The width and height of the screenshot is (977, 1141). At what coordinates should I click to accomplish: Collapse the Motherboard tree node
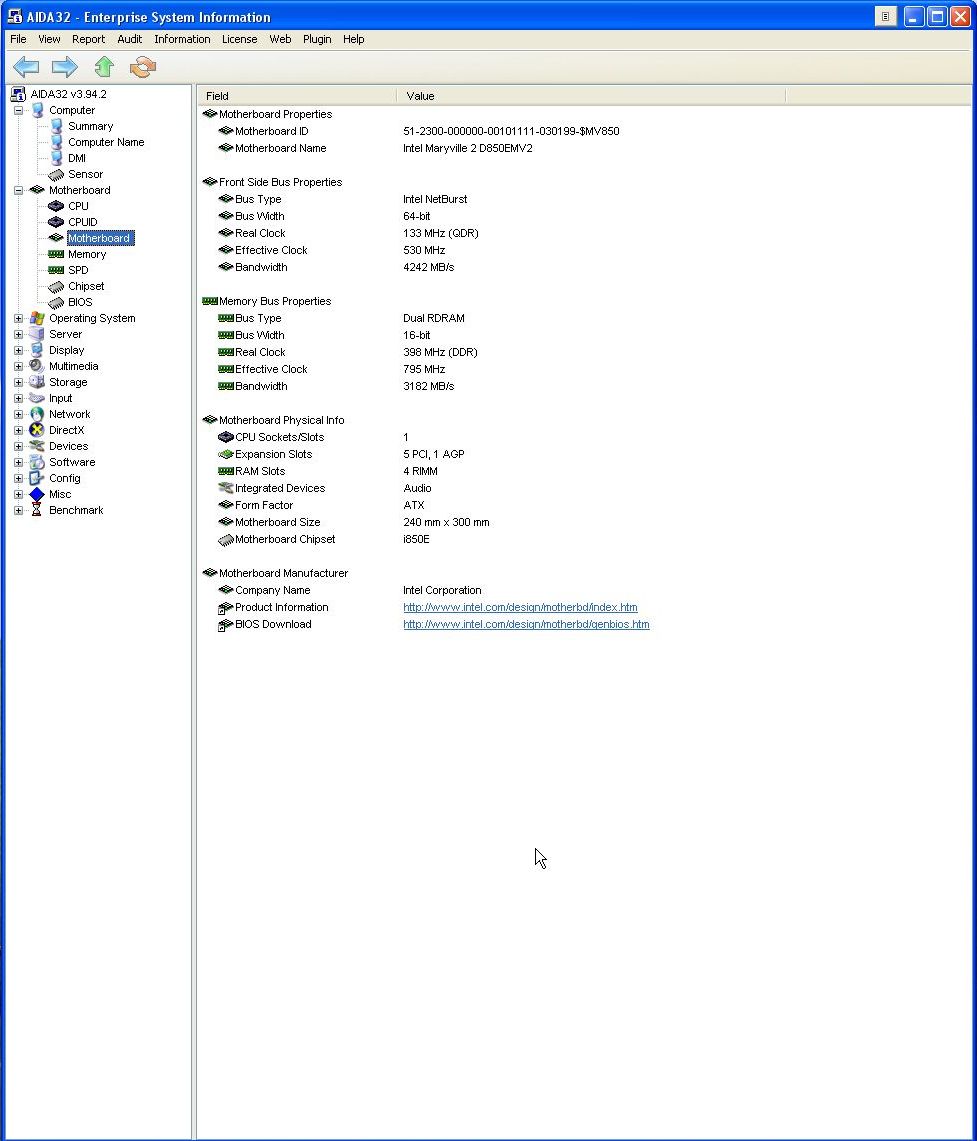coord(18,190)
